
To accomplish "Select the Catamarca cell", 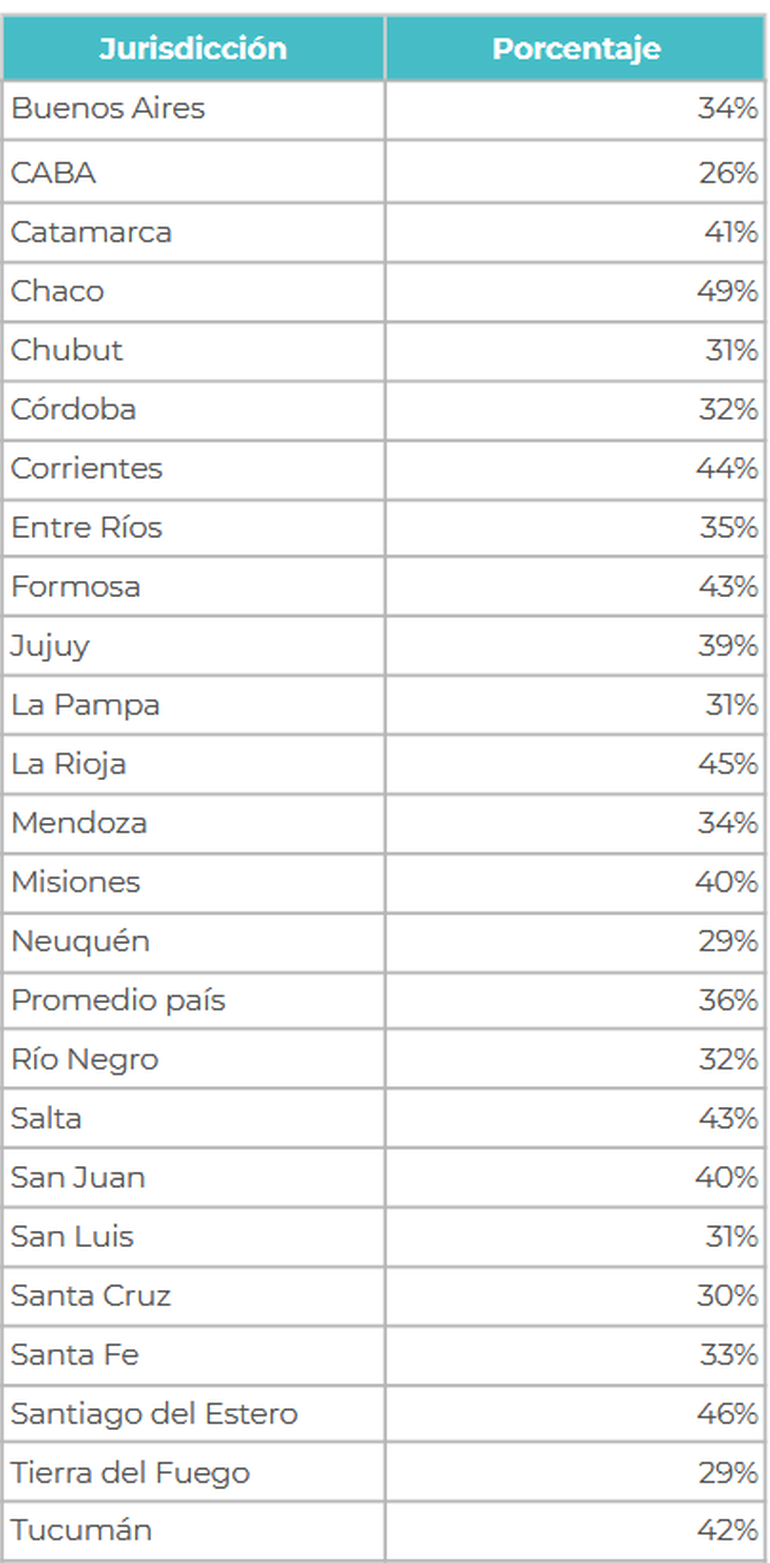I will coord(91,232).
